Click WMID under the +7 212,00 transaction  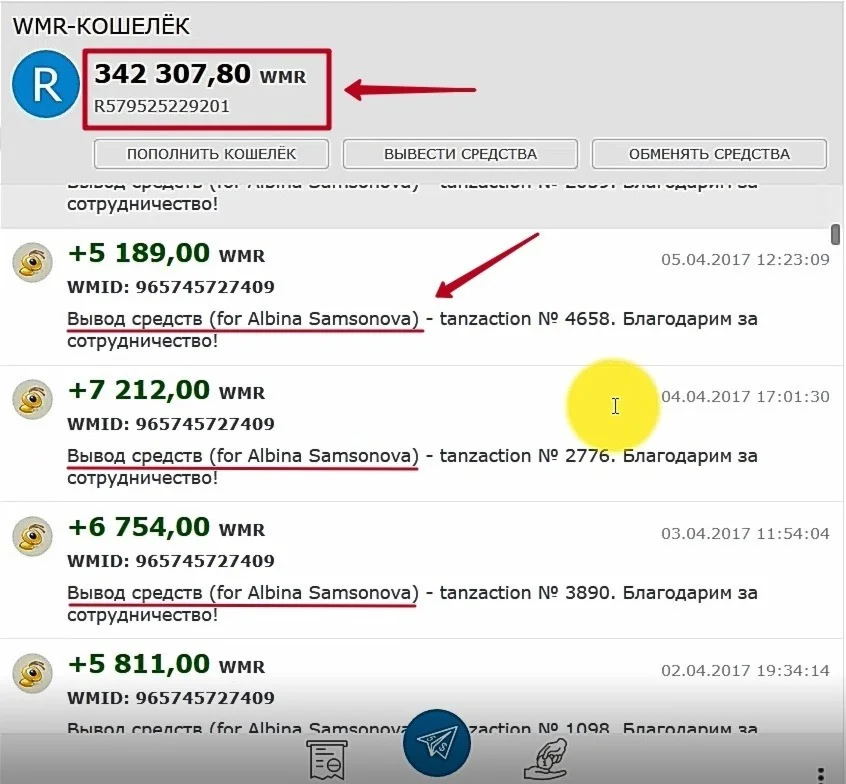pos(170,424)
